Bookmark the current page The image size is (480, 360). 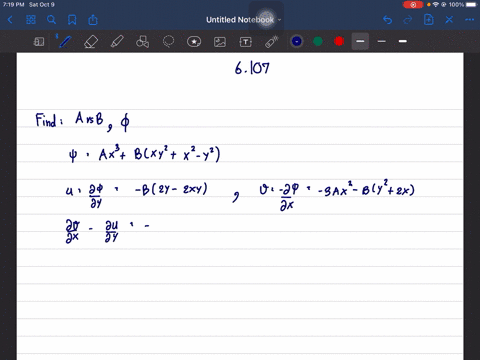point(72,20)
